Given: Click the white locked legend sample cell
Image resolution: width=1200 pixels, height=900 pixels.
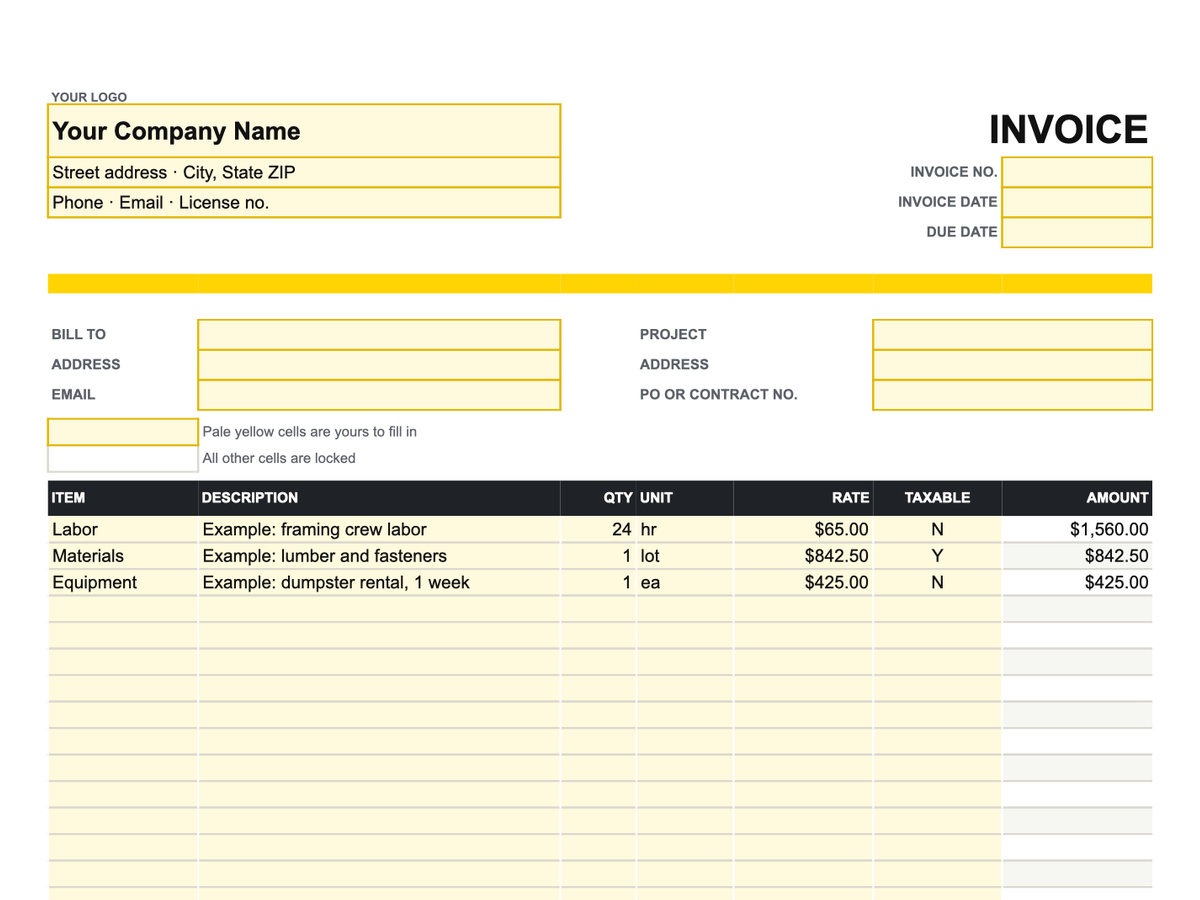Looking at the screenshot, I should click(123, 458).
